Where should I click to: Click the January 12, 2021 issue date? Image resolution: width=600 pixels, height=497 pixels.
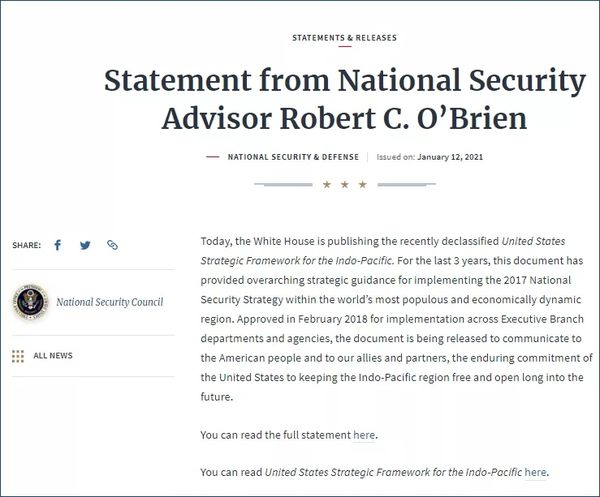(453, 157)
